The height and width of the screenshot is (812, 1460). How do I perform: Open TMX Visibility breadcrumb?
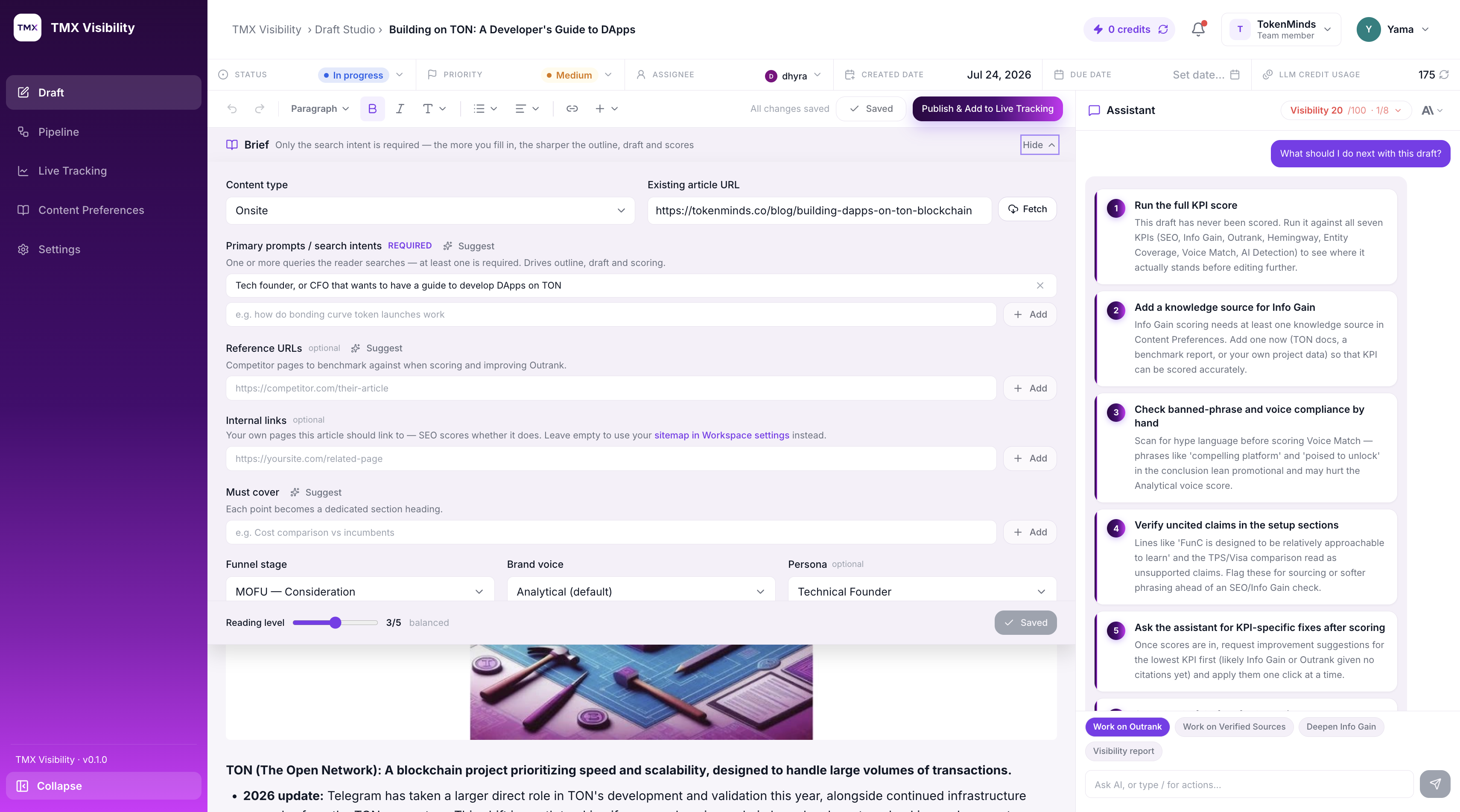266,29
